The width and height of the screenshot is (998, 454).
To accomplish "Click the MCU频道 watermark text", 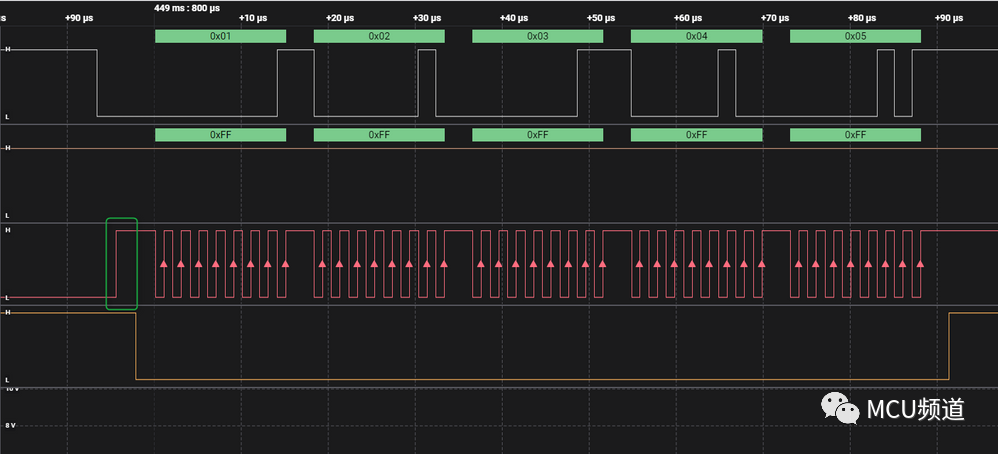I will click(x=914, y=409).
